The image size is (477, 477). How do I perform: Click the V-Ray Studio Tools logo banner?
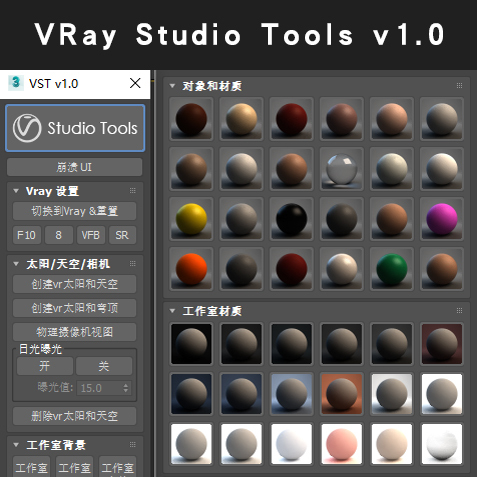click(x=75, y=128)
